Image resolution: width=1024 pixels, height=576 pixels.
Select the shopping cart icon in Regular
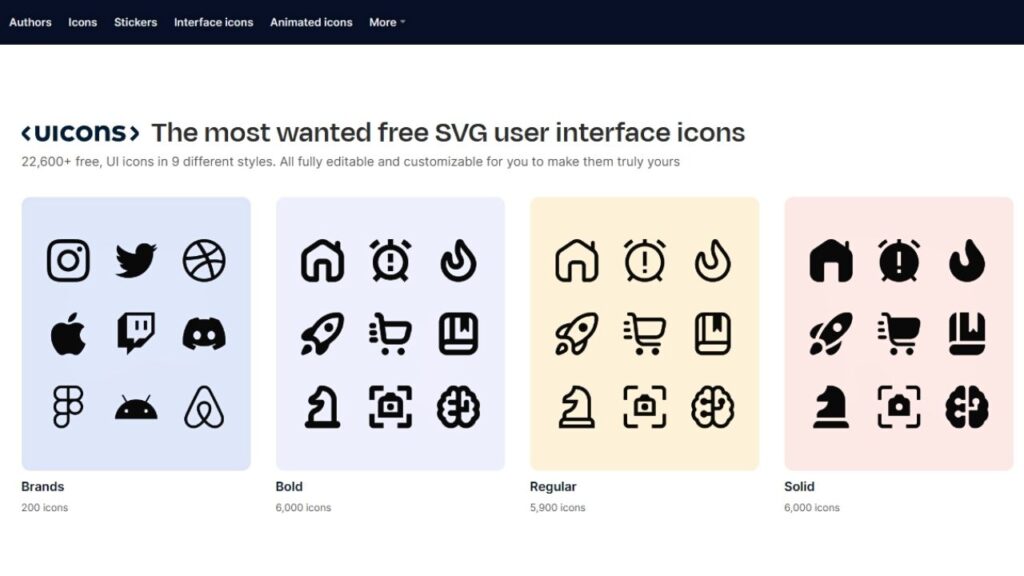click(645, 333)
